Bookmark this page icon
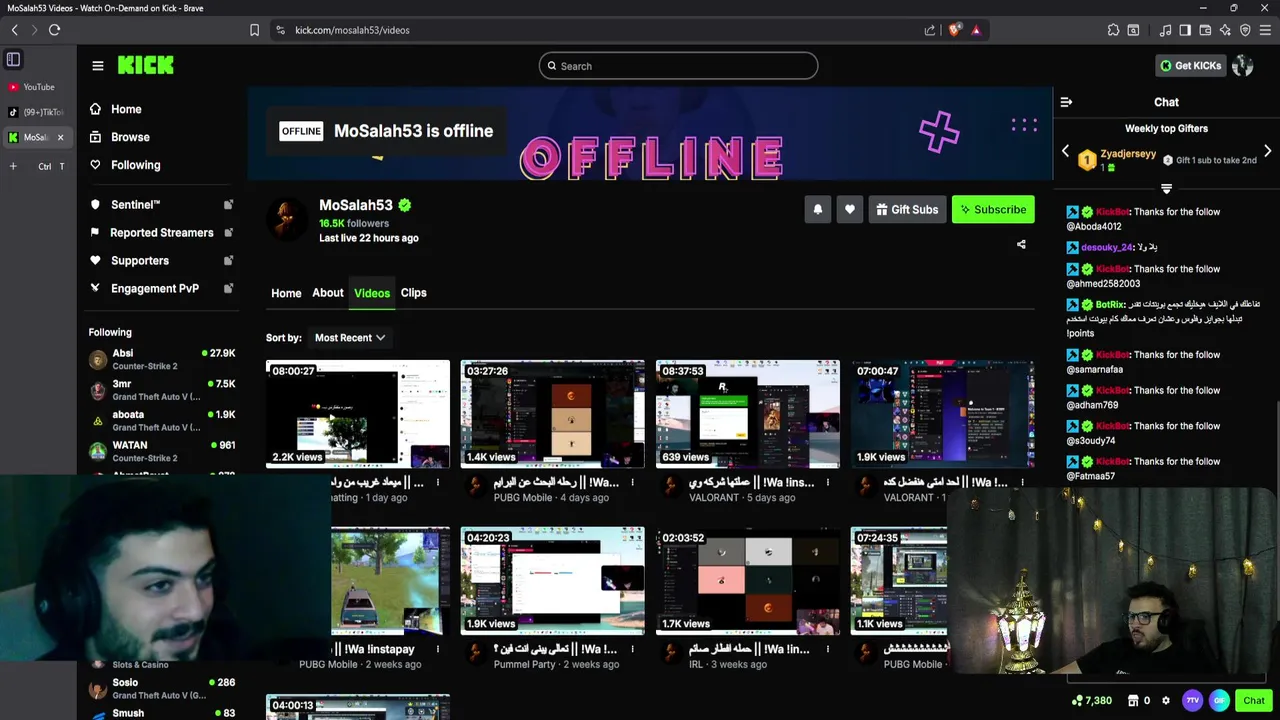 [x=254, y=30]
